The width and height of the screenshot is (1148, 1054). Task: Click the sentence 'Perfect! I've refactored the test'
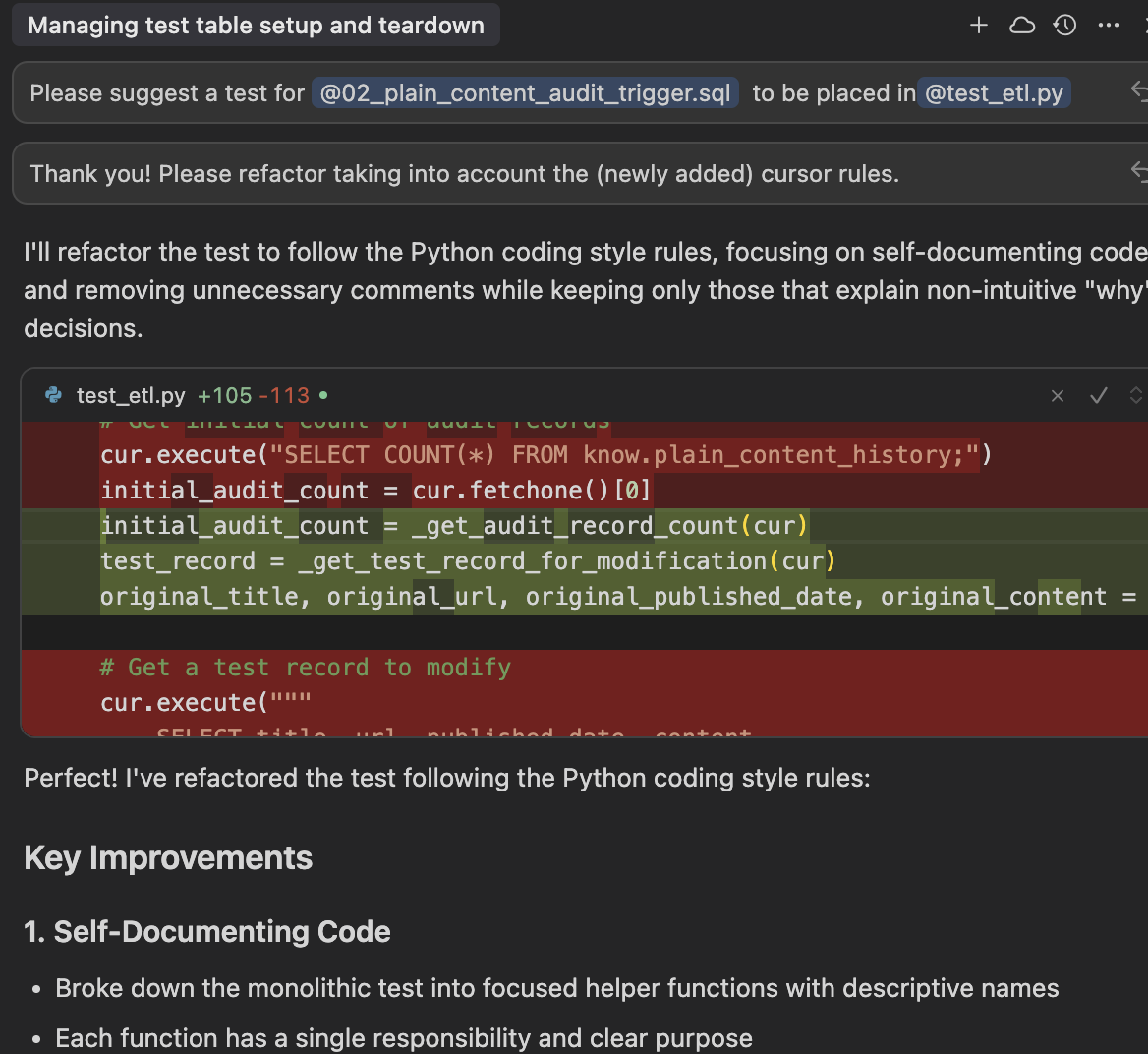(447, 778)
